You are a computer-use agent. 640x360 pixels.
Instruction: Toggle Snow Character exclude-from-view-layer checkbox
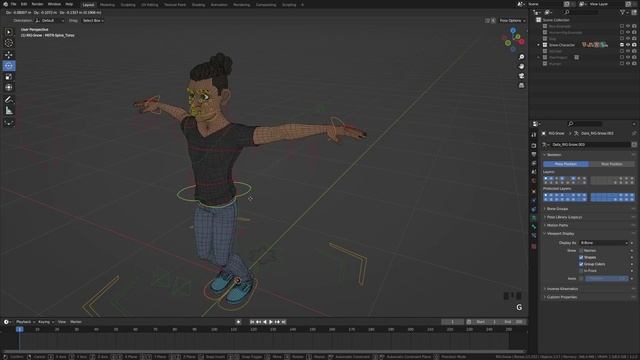coord(622,45)
